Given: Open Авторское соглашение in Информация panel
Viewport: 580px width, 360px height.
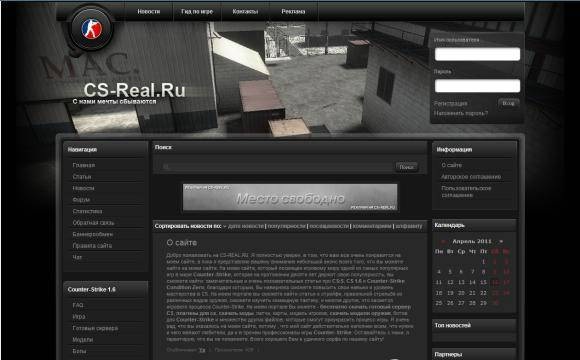Looking at the screenshot, I should (471, 177).
